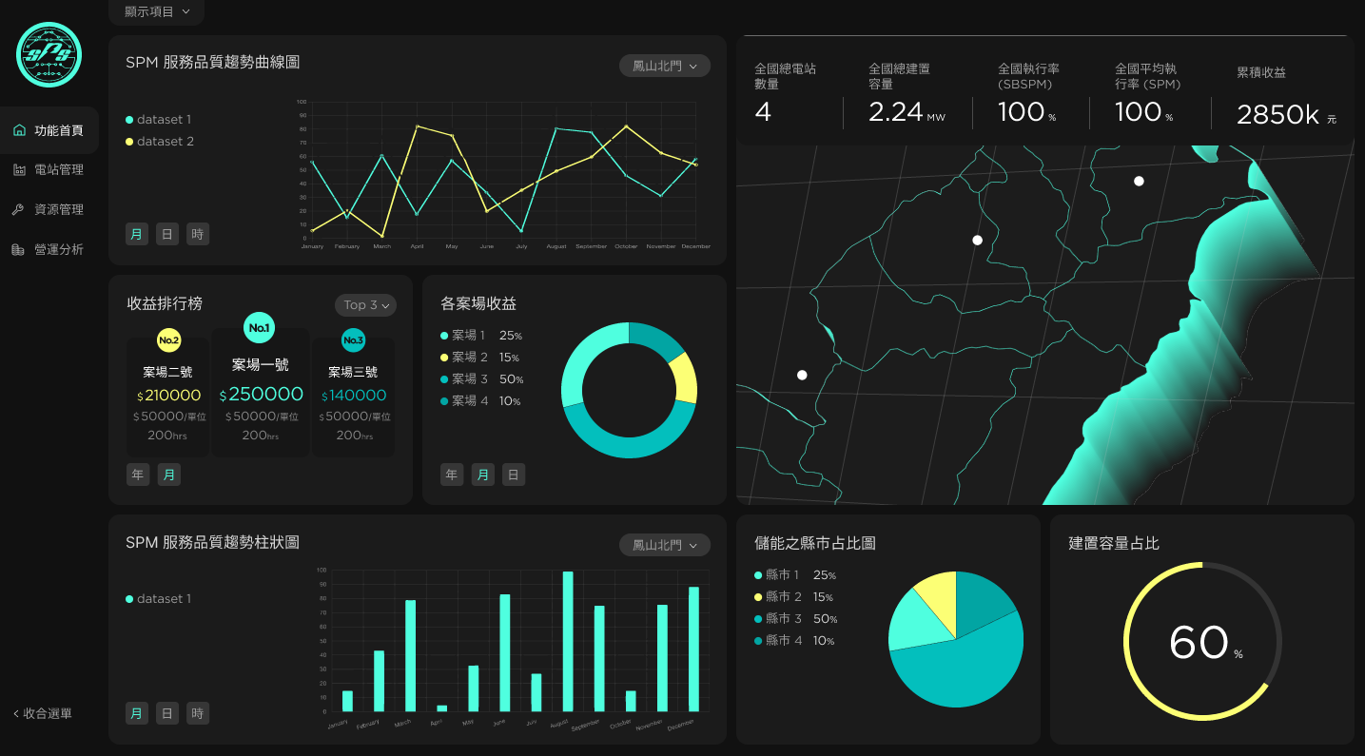Click the station icon beside 電站管理
The height and width of the screenshot is (756, 1365).
(19, 170)
